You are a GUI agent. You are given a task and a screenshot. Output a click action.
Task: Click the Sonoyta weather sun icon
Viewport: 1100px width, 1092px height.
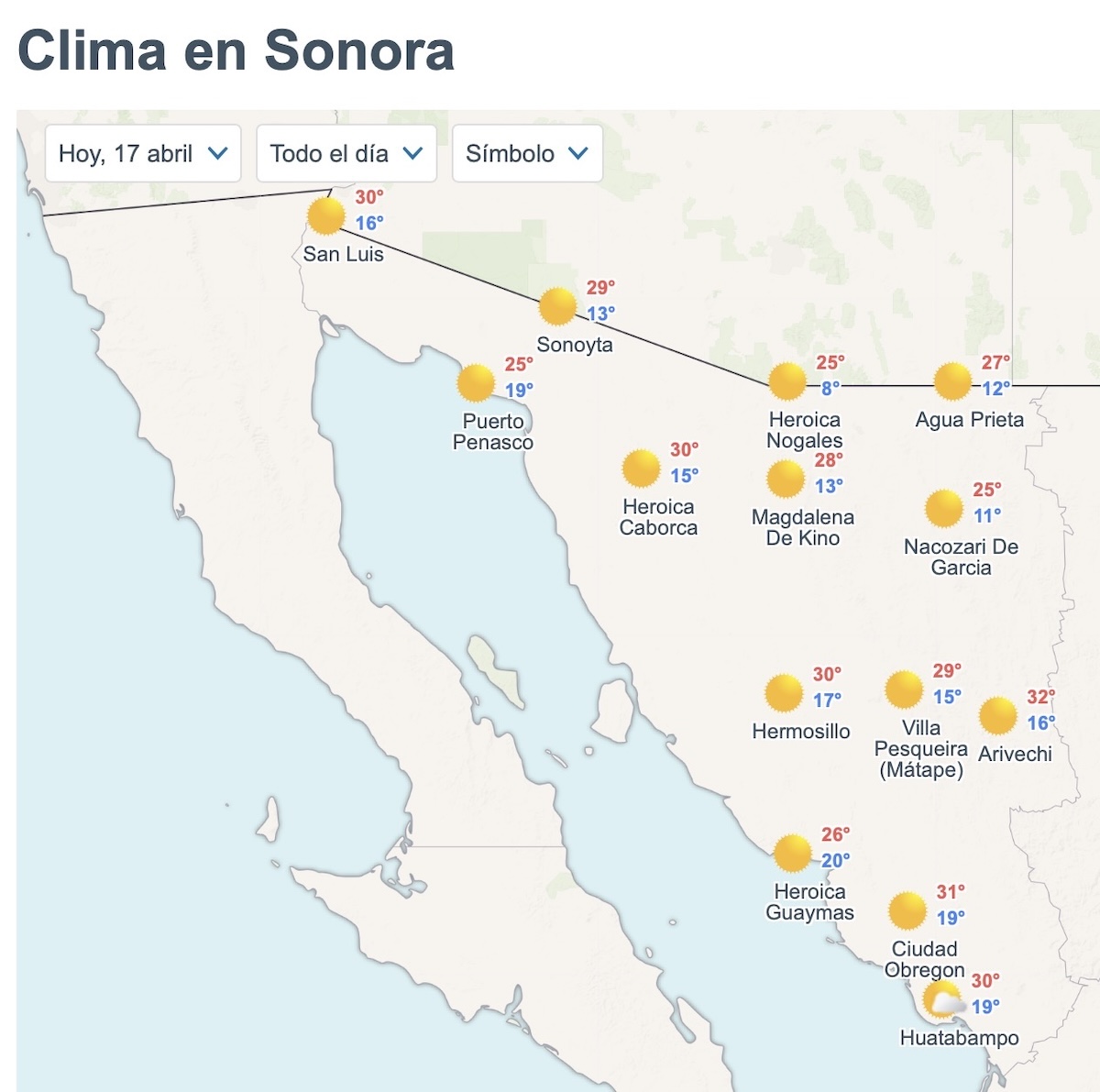click(559, 307)
